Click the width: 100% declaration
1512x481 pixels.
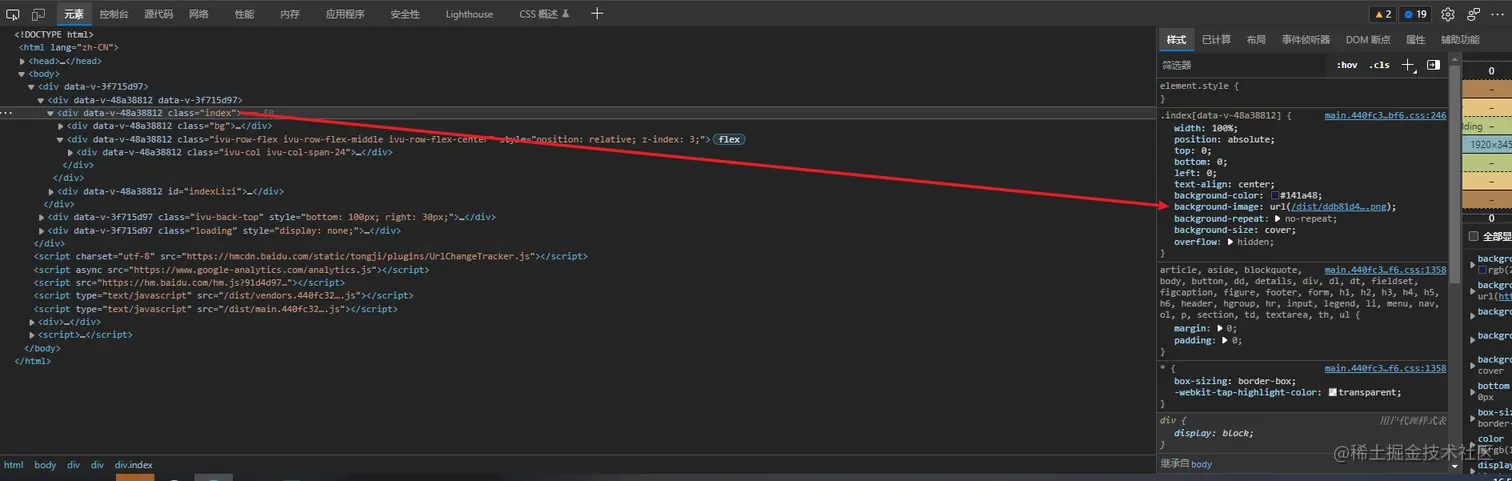[1208, 128]
